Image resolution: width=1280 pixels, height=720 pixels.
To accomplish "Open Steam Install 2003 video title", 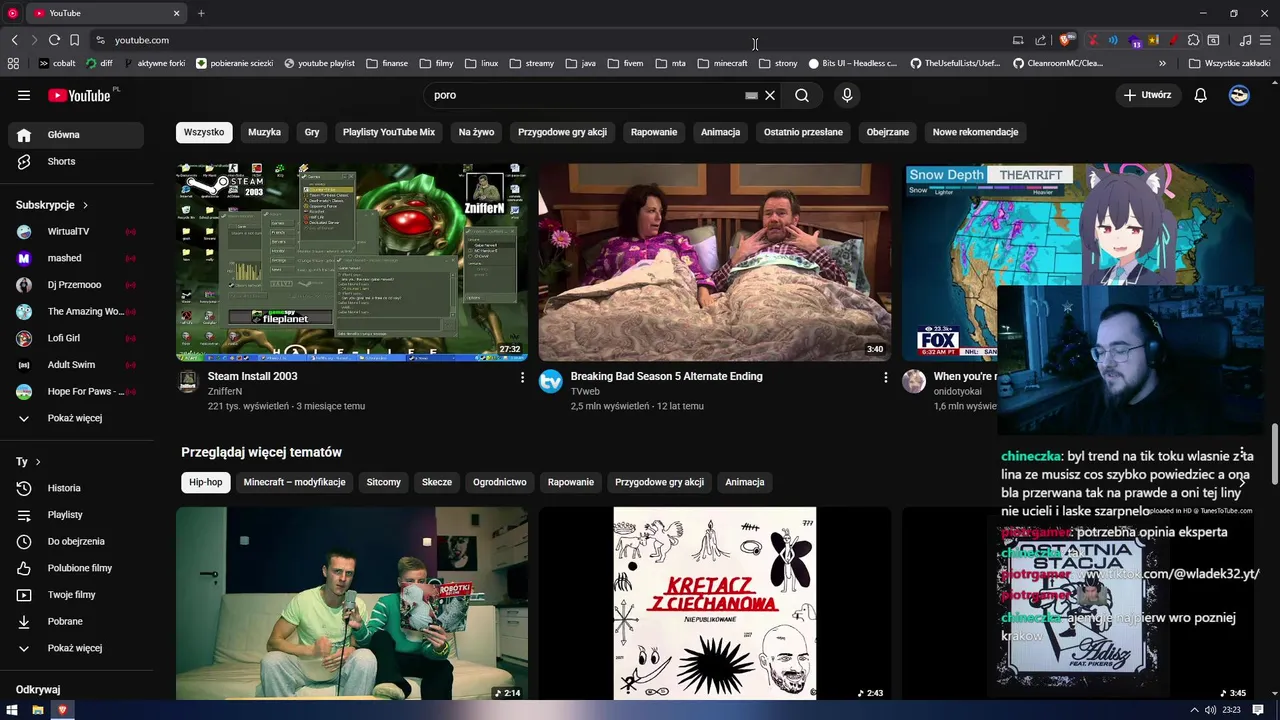I will point(253,376).
